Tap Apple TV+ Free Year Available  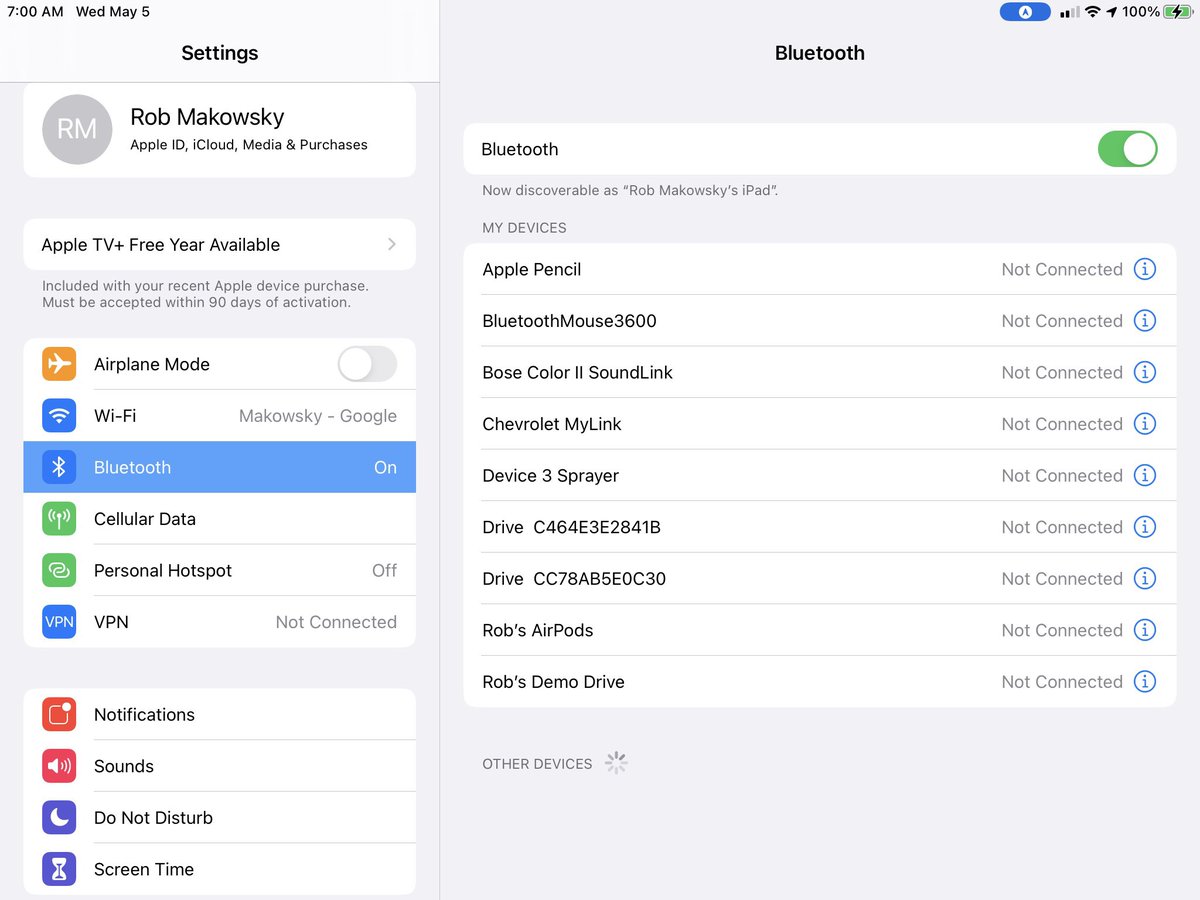point(220,244)
